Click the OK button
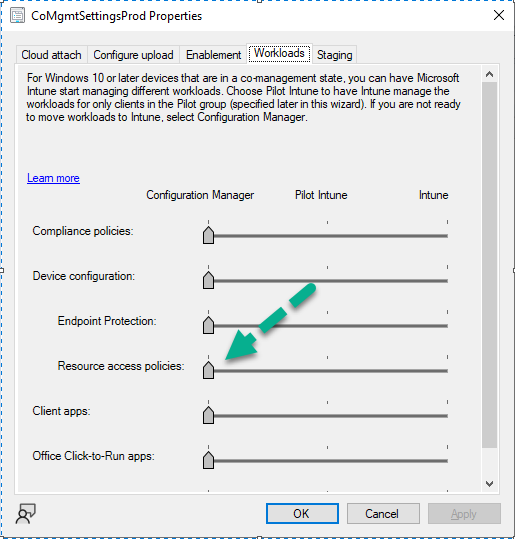This screenshot has height=539, width=515. click(302, 514)
